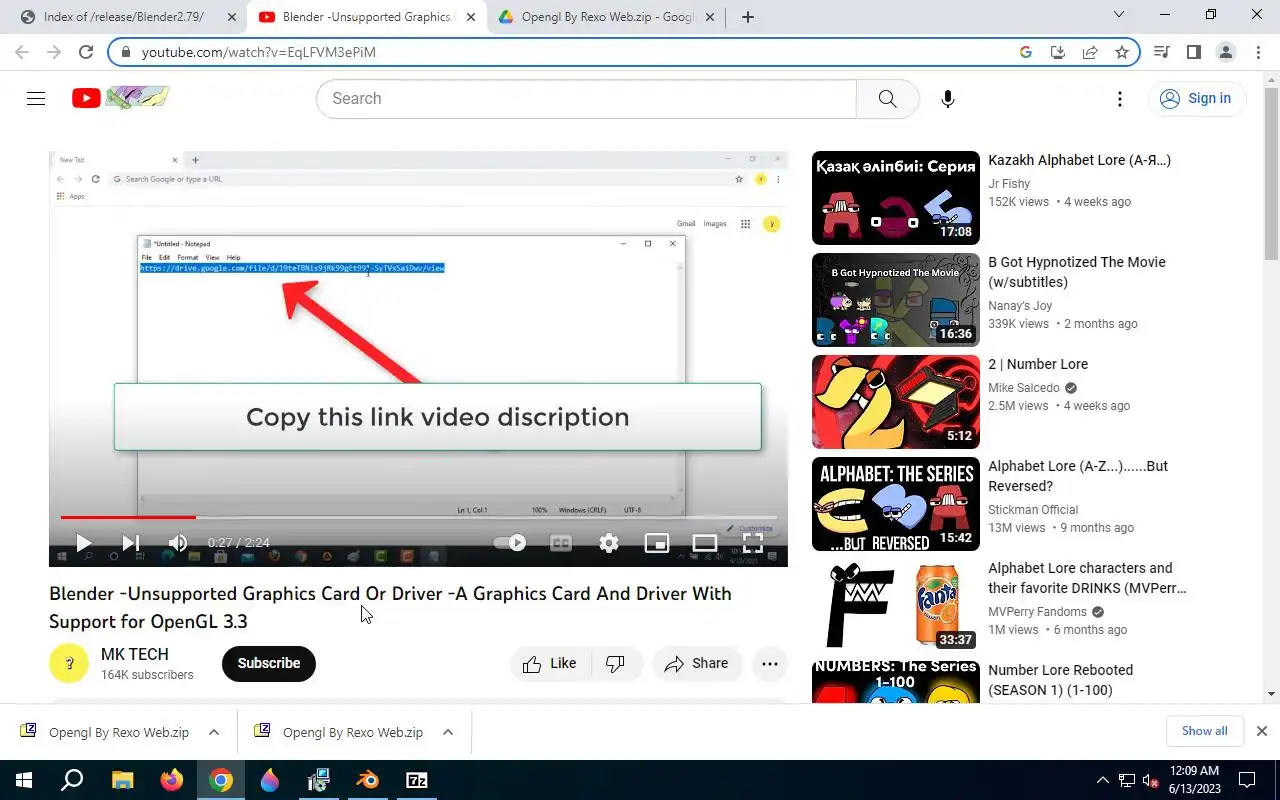Toggle Chrome side panel
This screenshot has width=1280, height=800.
[1193, 52]
